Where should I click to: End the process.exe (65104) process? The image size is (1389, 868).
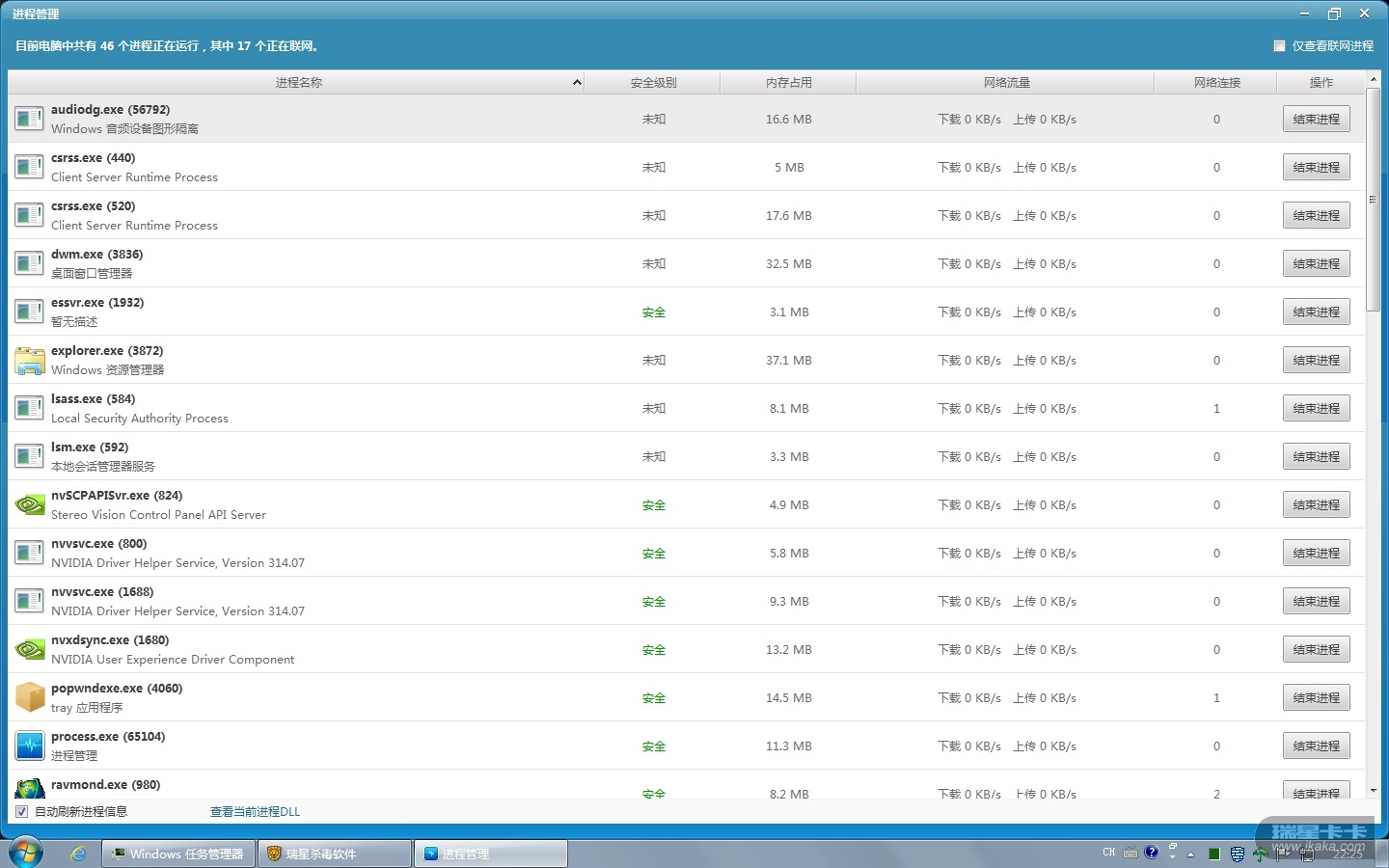(1317, 746)
